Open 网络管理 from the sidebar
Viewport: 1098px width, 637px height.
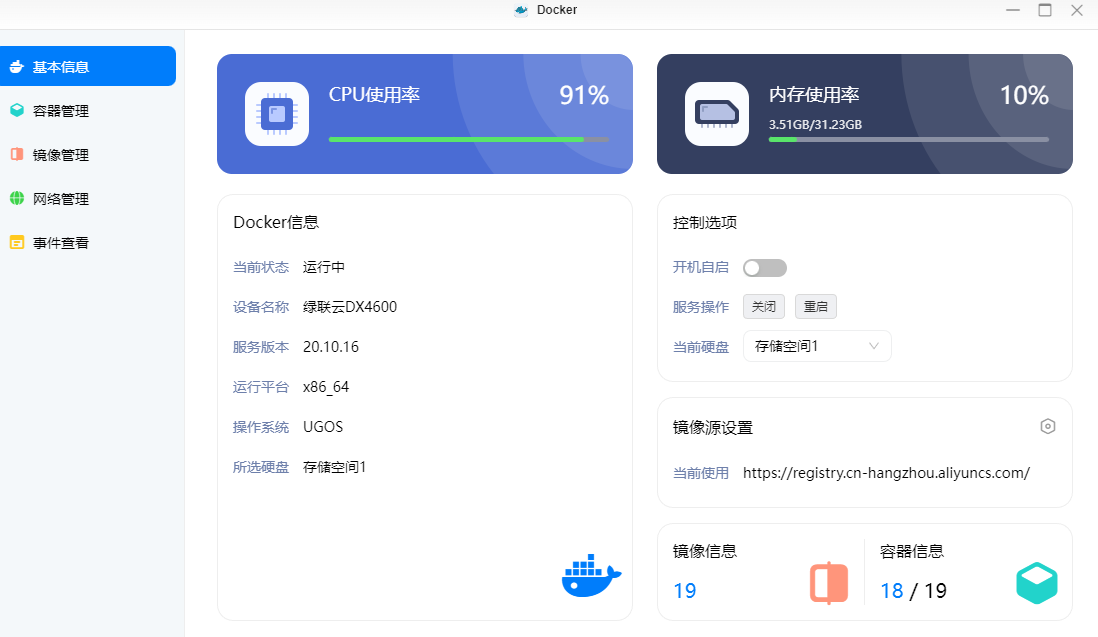[x=60, y=199]
